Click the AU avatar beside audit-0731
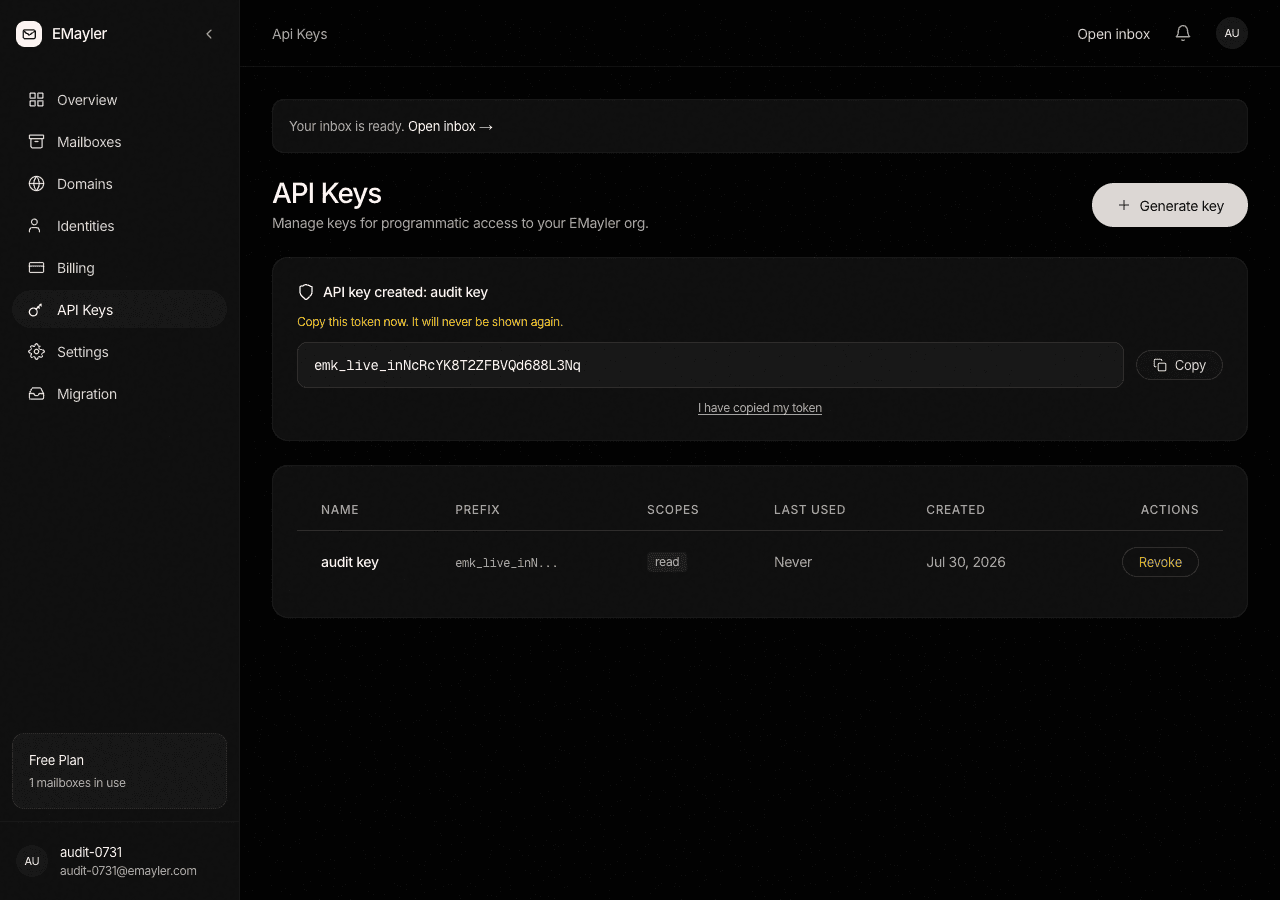 [32, 861]
